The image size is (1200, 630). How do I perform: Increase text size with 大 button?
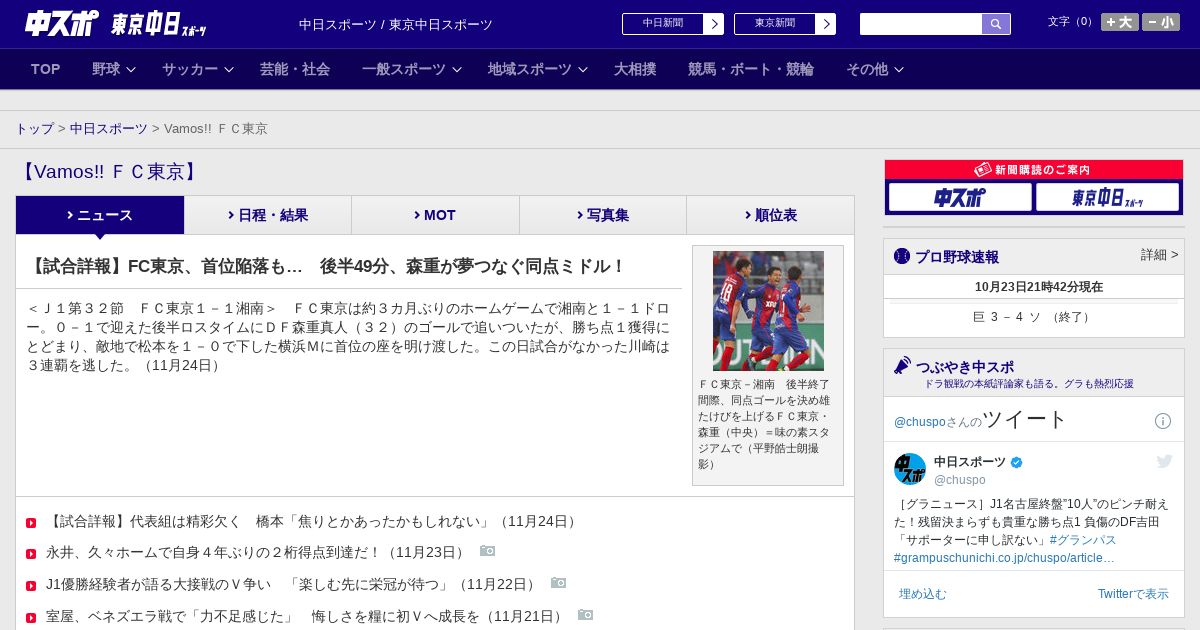[1119, 22]
